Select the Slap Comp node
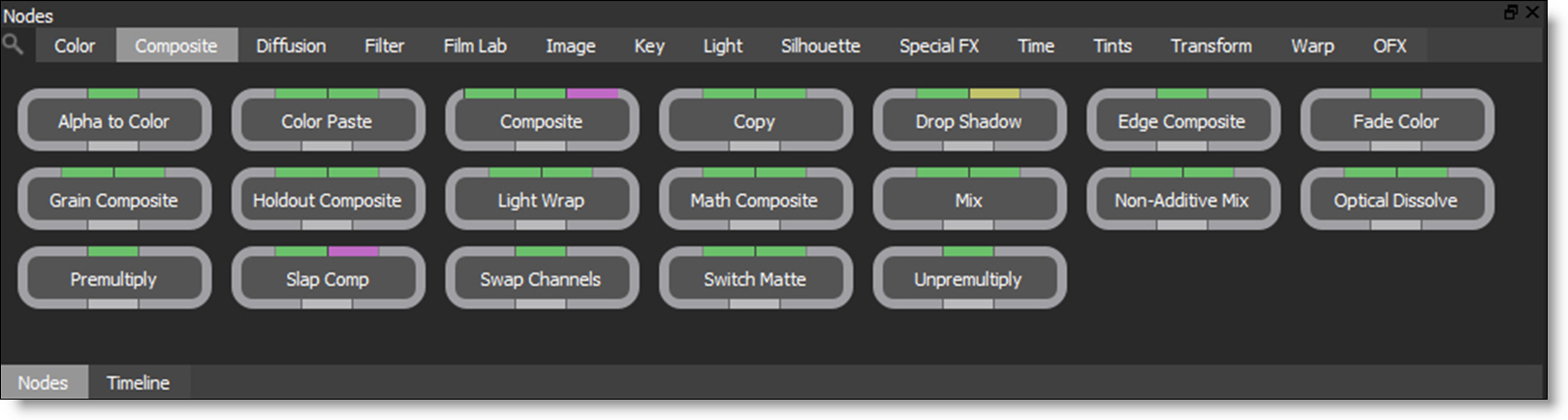 click(x=328, y=279)
